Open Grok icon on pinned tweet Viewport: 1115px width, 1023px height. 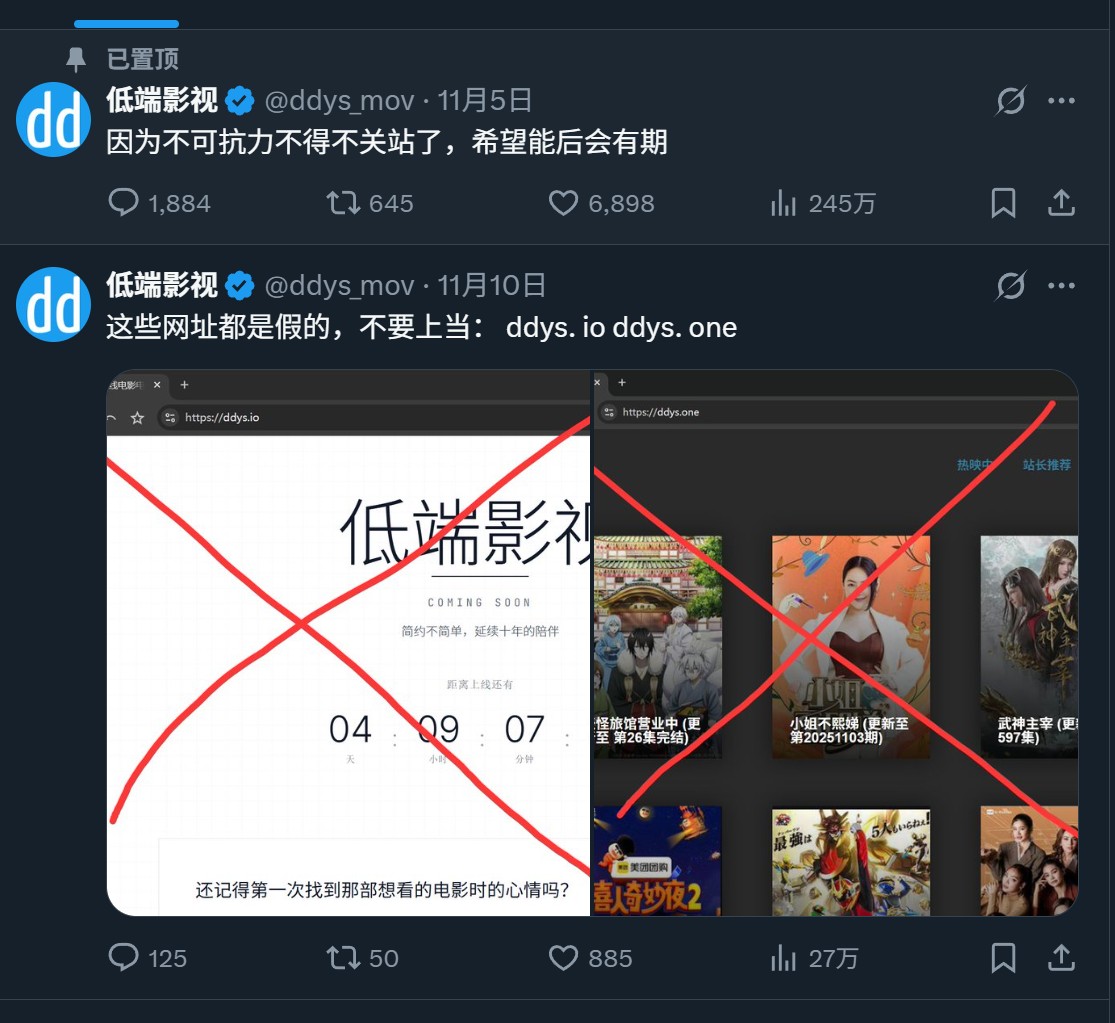tap(1010, 100)
